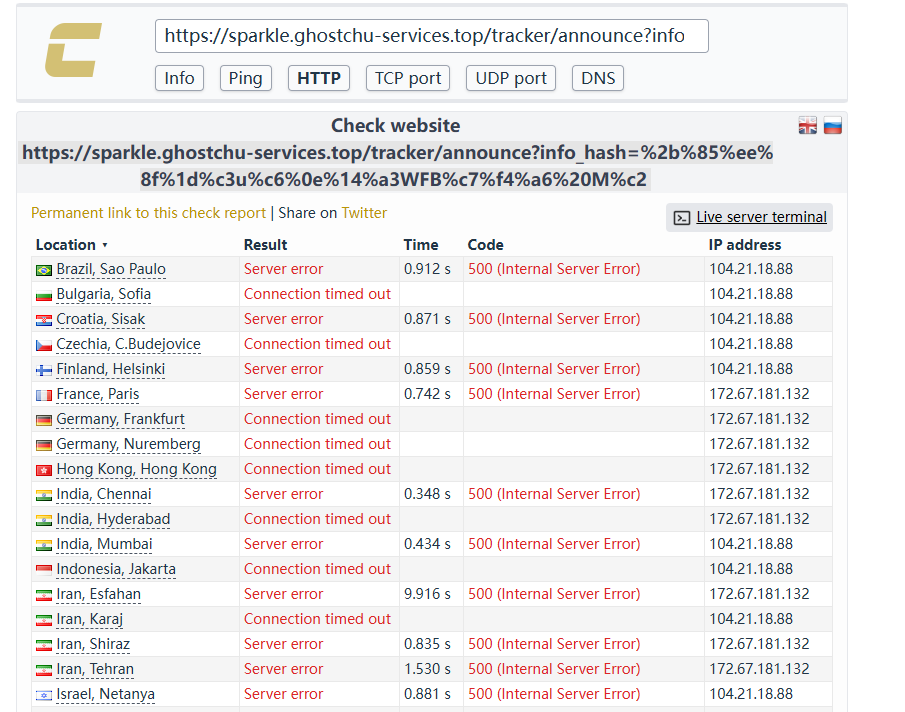905x712 pixels.
Task: Click the terminal icon beside Live server terminal
Action: [682, 218]
